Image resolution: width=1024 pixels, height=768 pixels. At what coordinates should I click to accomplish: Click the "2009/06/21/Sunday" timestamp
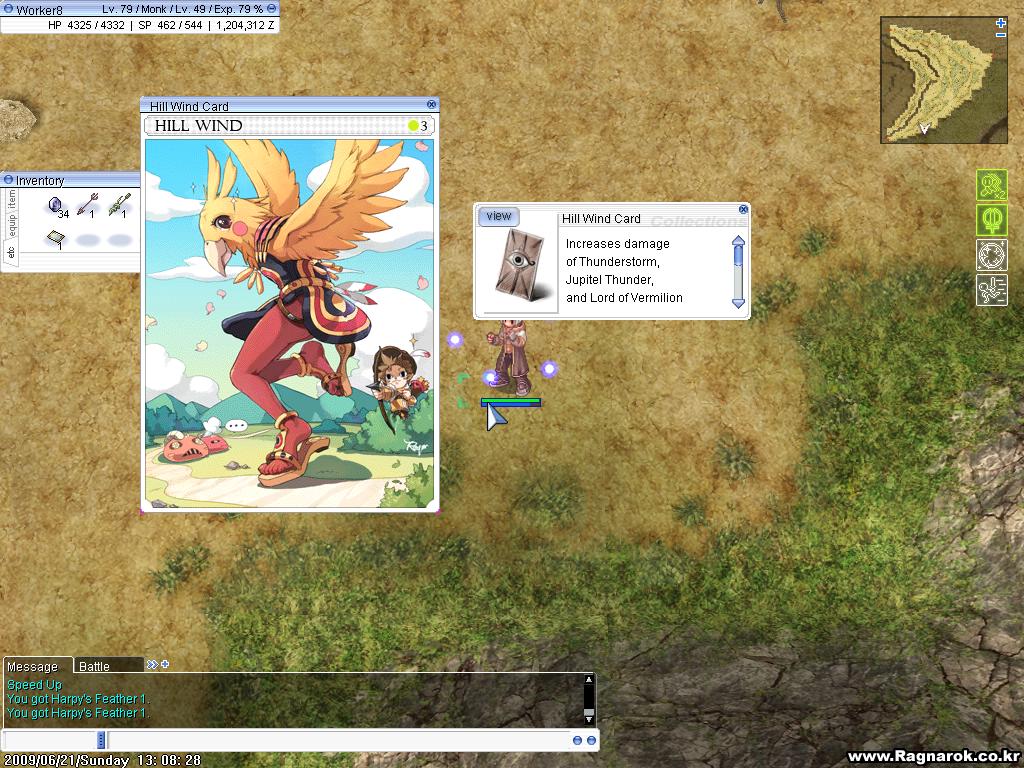(65, 760)
